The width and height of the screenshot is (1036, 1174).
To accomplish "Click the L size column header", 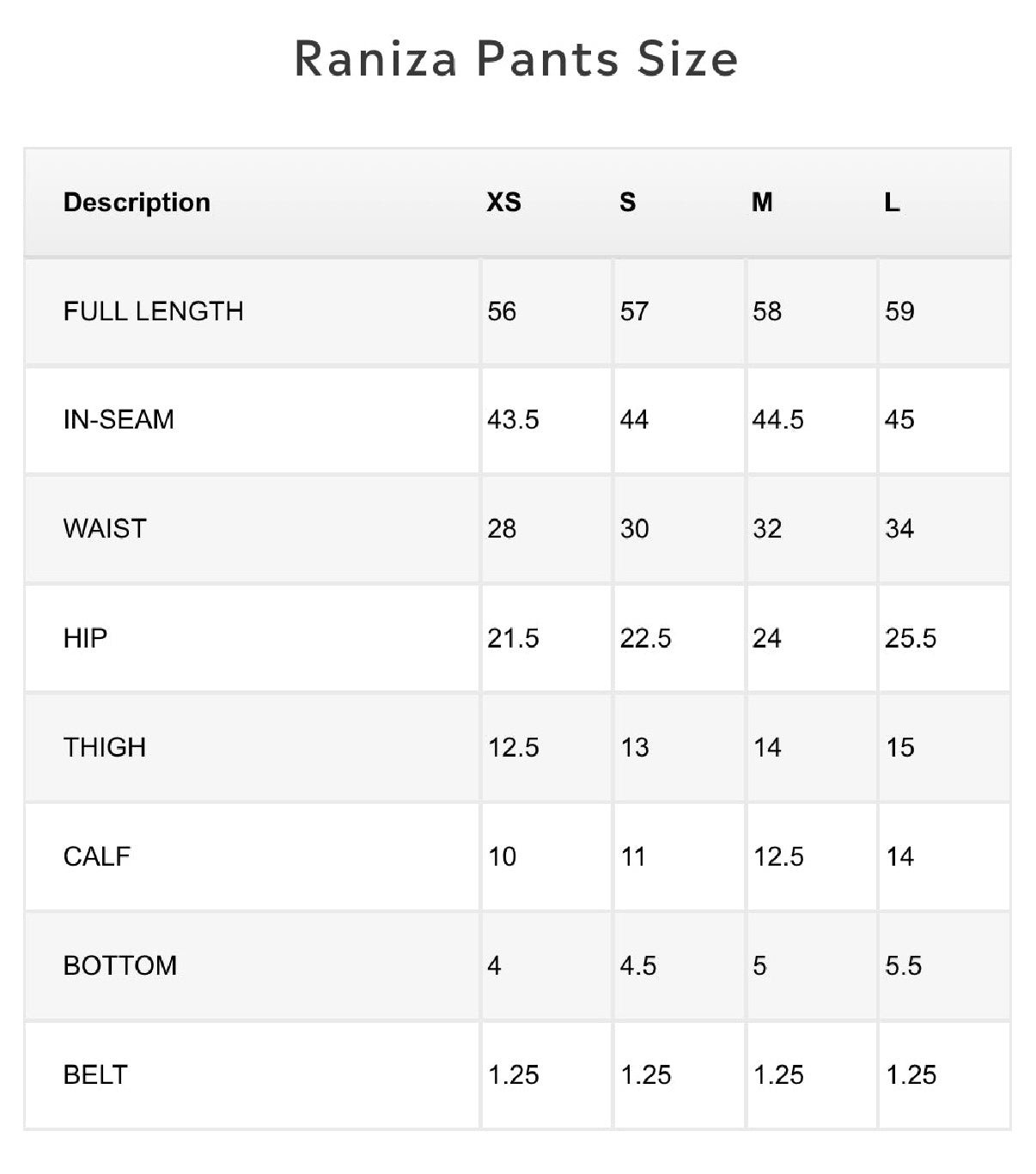I will coord(893,203).
